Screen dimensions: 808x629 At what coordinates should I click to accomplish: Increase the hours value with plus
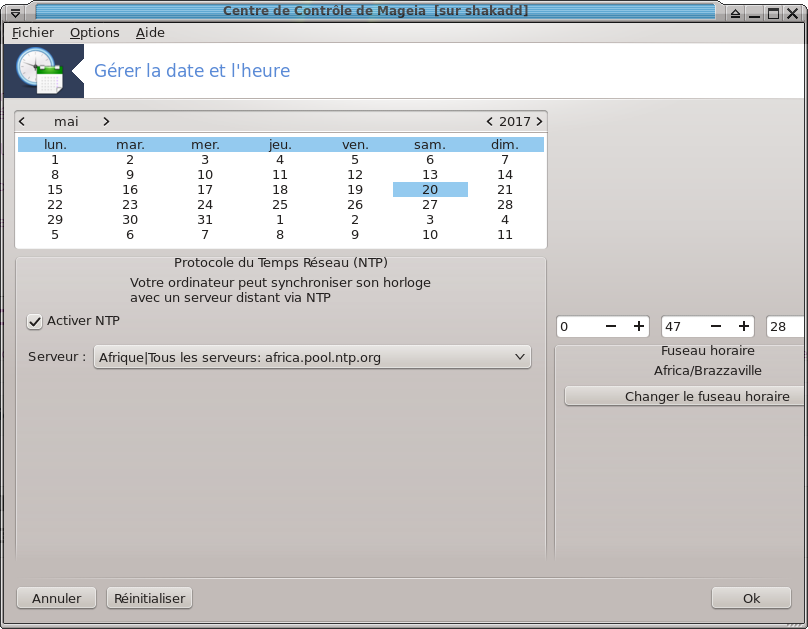638,326
